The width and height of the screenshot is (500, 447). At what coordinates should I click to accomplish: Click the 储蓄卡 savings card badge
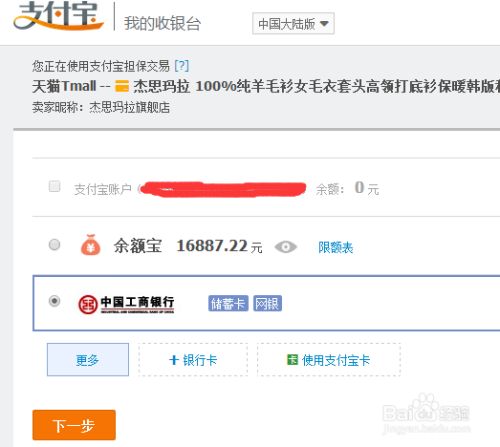[228, 304]
